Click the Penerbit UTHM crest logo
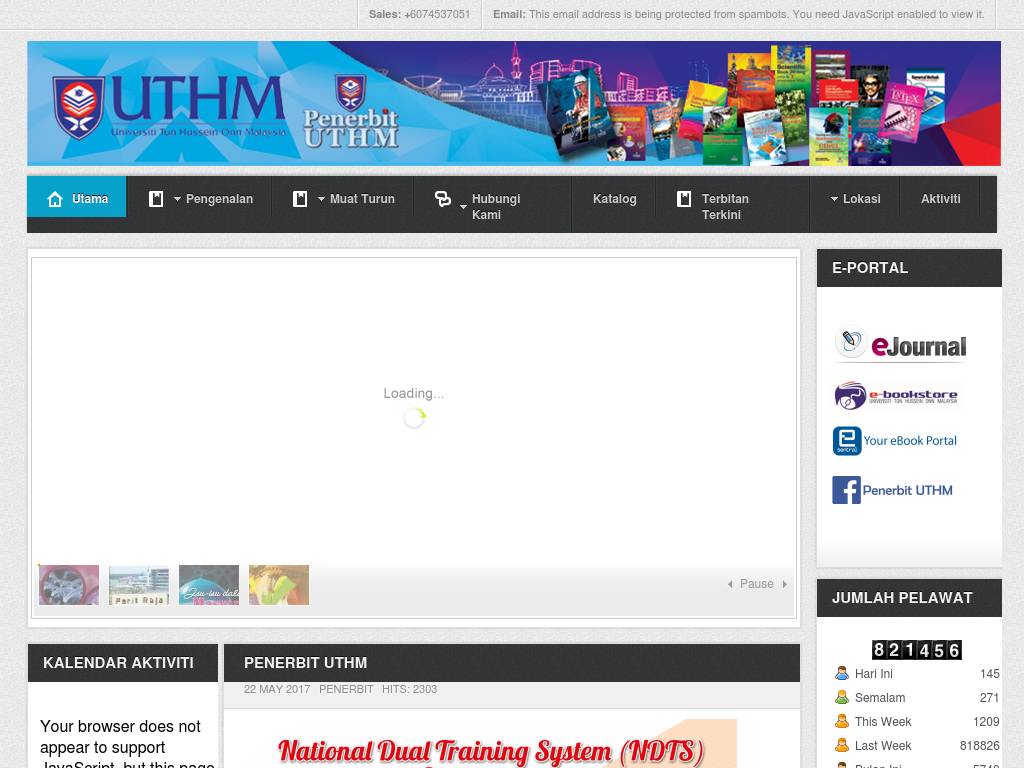This screenshot has width=1024, height=768. [350, 112]
